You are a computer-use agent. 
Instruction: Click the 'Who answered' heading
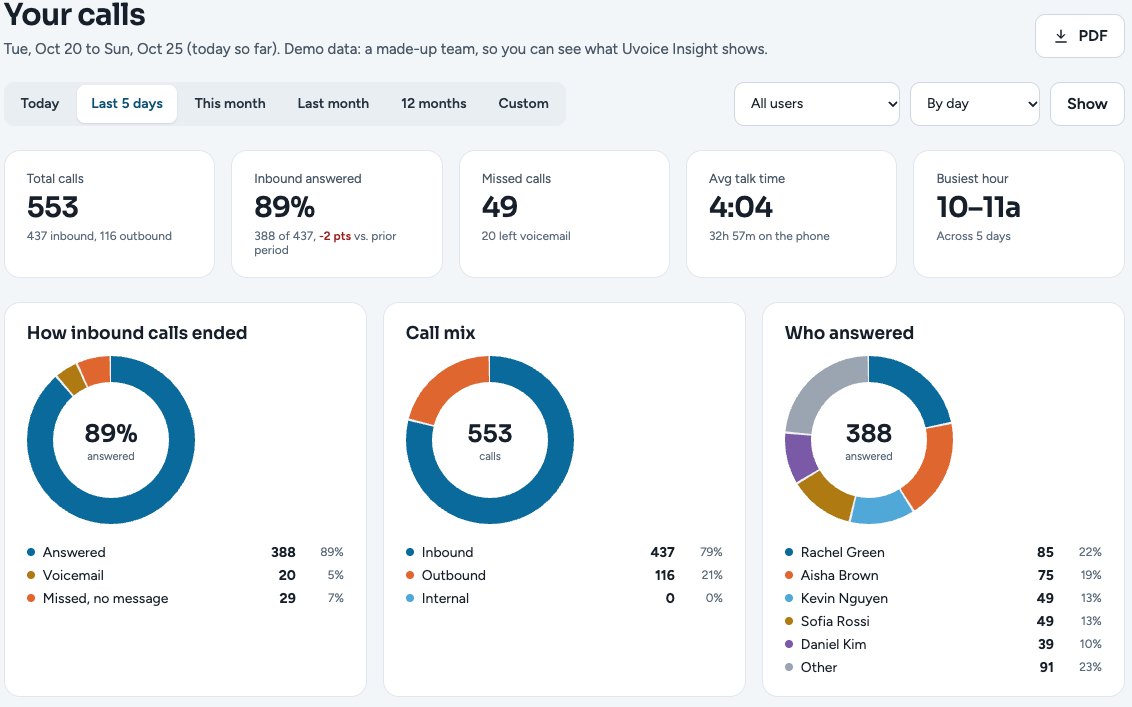[x=849, y=333]
